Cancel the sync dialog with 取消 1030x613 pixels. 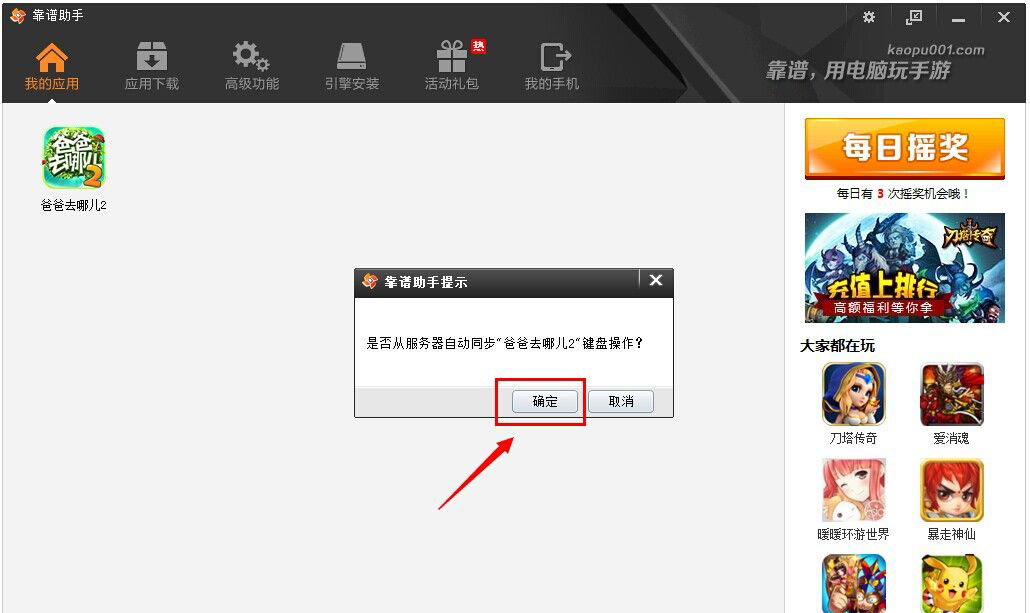(x=620, y=402)
